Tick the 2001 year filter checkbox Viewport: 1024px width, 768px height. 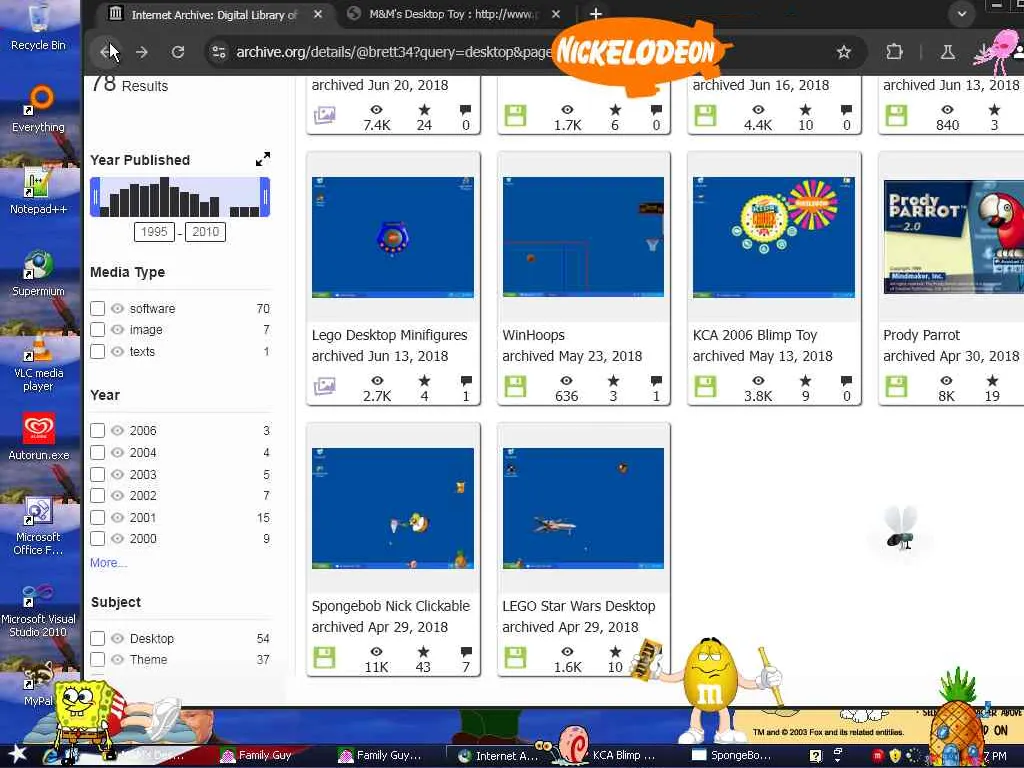(97, 517)
